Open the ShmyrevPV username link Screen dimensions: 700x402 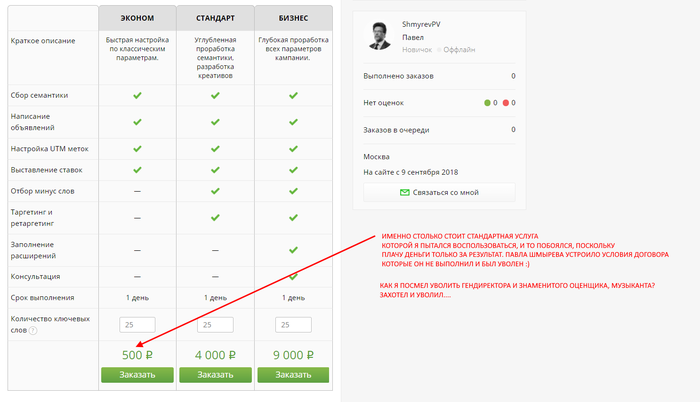422,26
